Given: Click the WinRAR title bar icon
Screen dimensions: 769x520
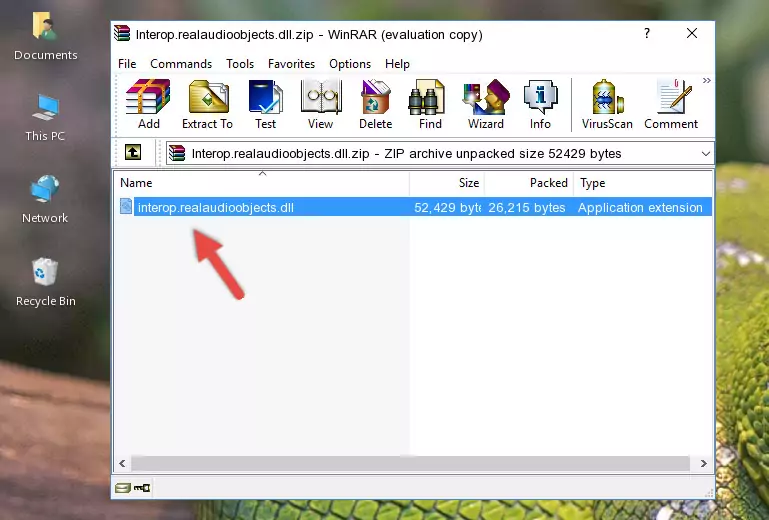Looking at the screenshot, I should tap(122, 33).
